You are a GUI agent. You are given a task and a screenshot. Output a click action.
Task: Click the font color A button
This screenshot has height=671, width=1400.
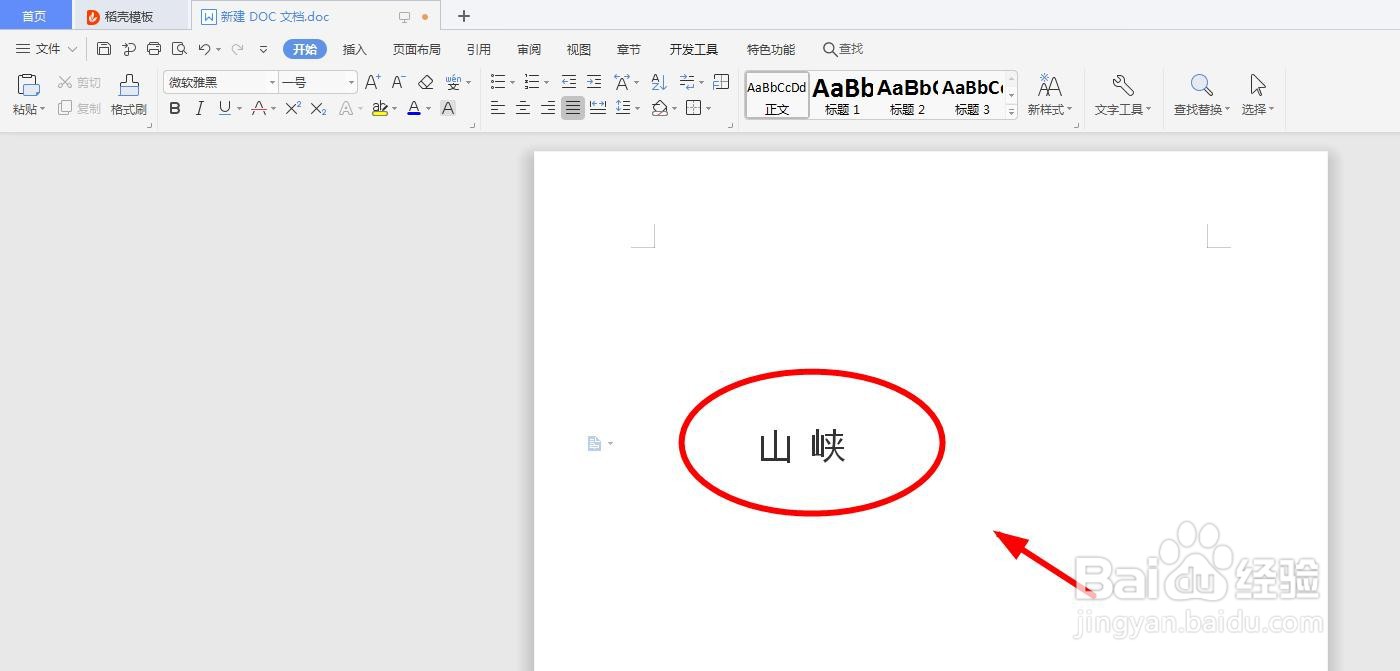pos(414,108)
